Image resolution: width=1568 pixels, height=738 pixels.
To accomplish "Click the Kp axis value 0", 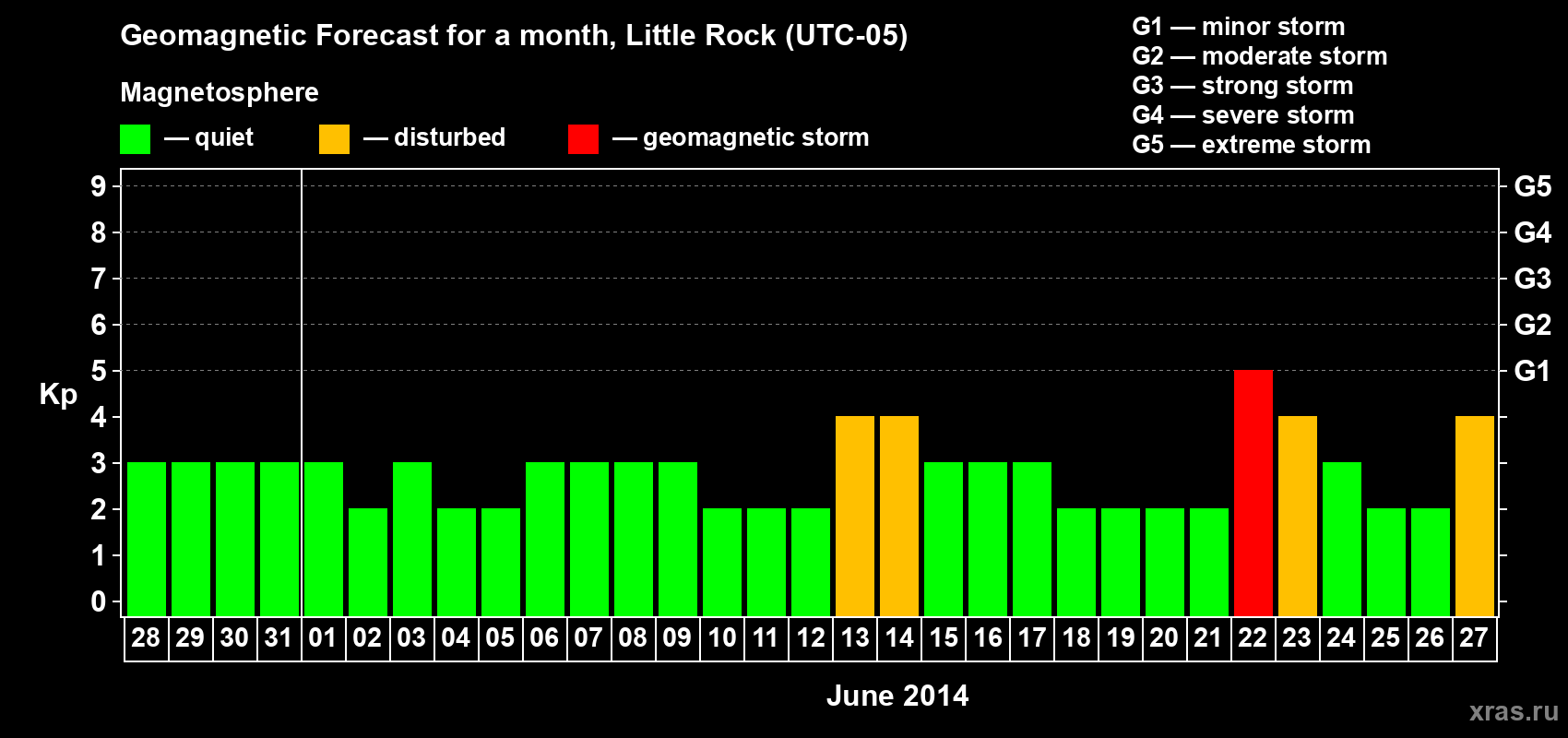I will point(99,601).
